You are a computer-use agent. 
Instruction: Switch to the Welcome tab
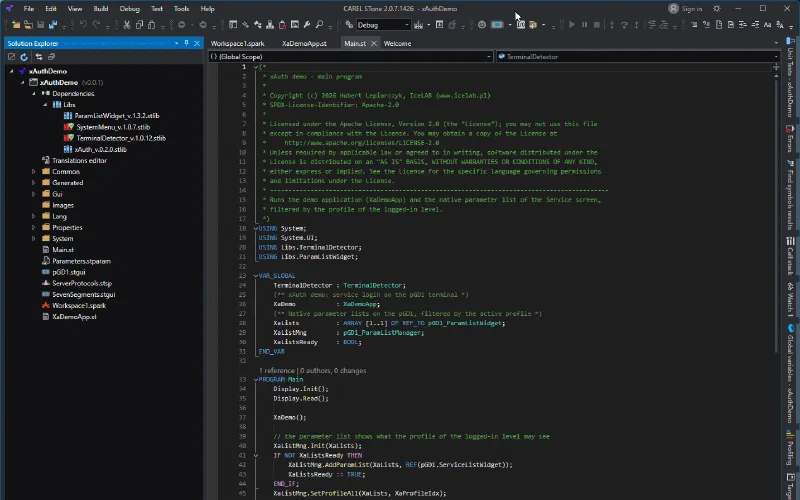(x=397, y=43)
